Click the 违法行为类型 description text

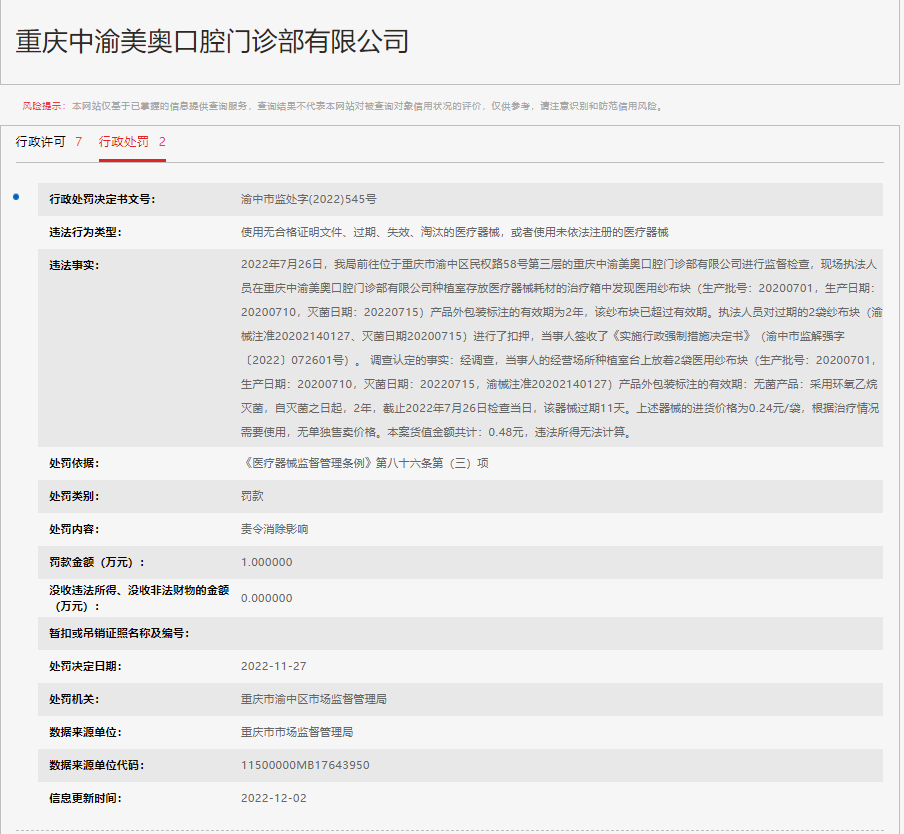click(454, 232)
